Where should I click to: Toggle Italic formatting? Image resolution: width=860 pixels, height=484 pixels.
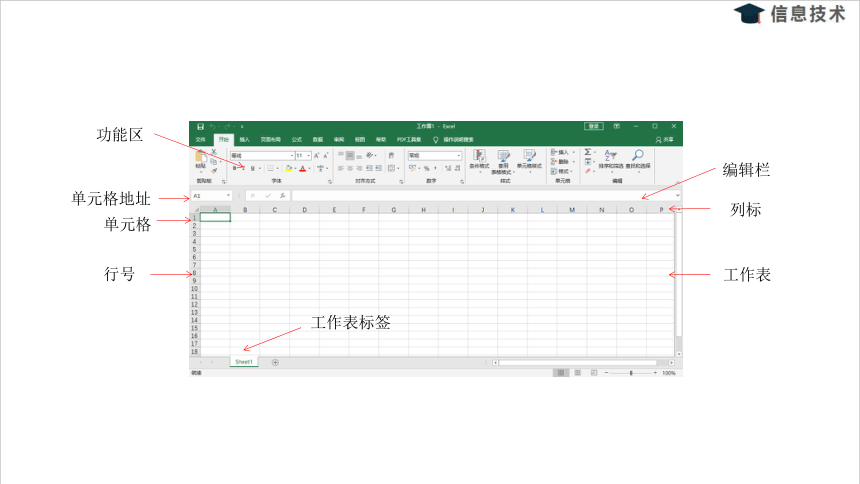pos(244,168)
